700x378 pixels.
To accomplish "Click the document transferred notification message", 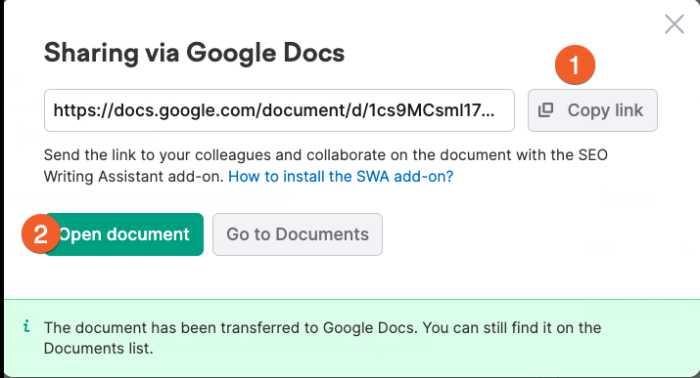I will 322,338.
